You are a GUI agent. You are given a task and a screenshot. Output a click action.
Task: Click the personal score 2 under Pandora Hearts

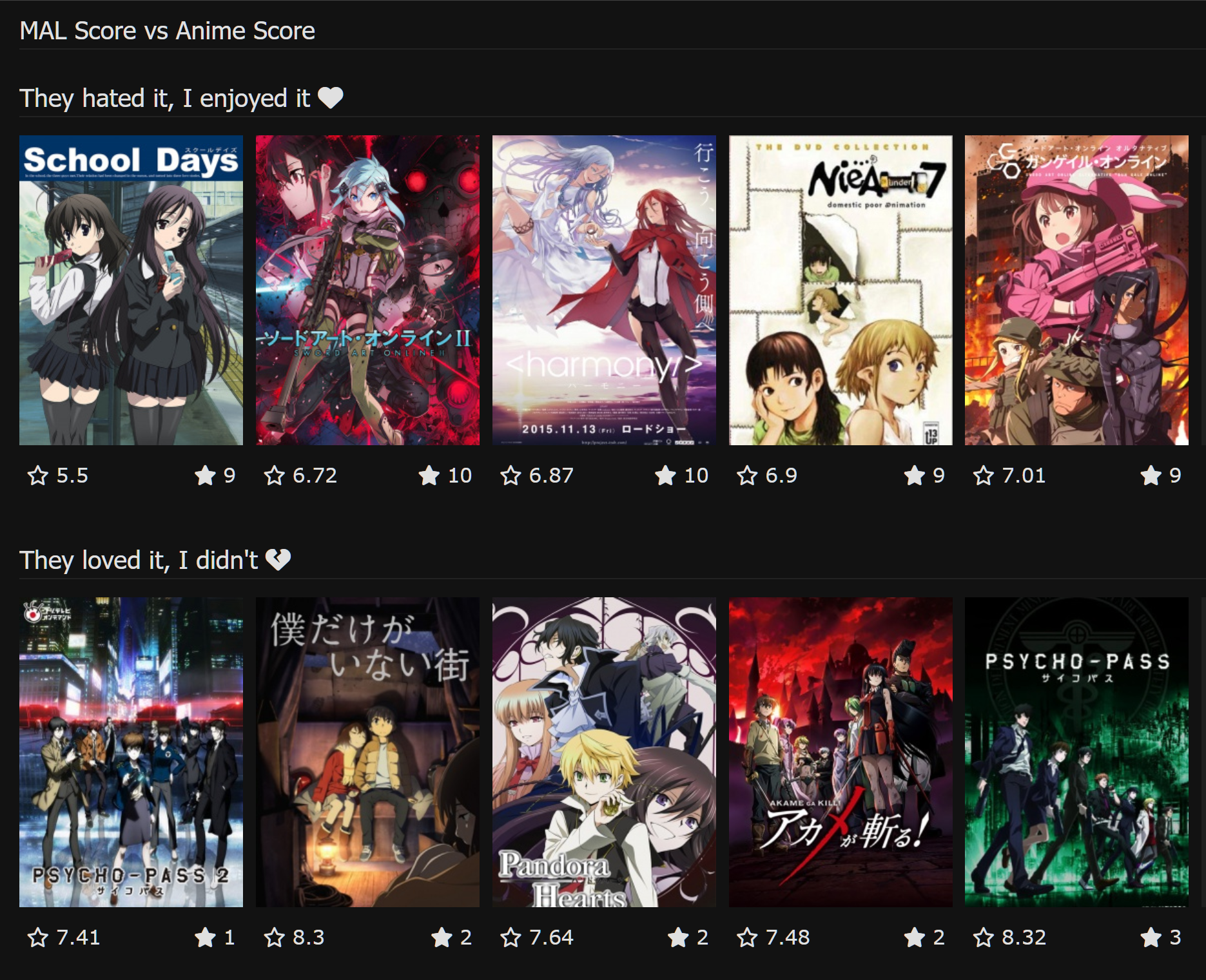(703, 937)
